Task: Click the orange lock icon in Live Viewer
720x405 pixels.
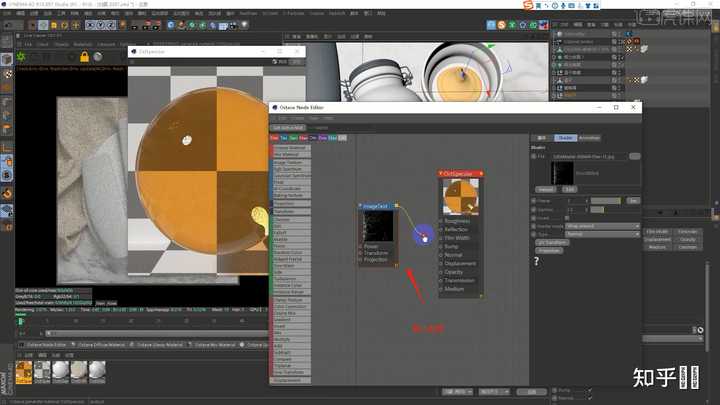Action: pyautogui.click(x=84, y=57)
